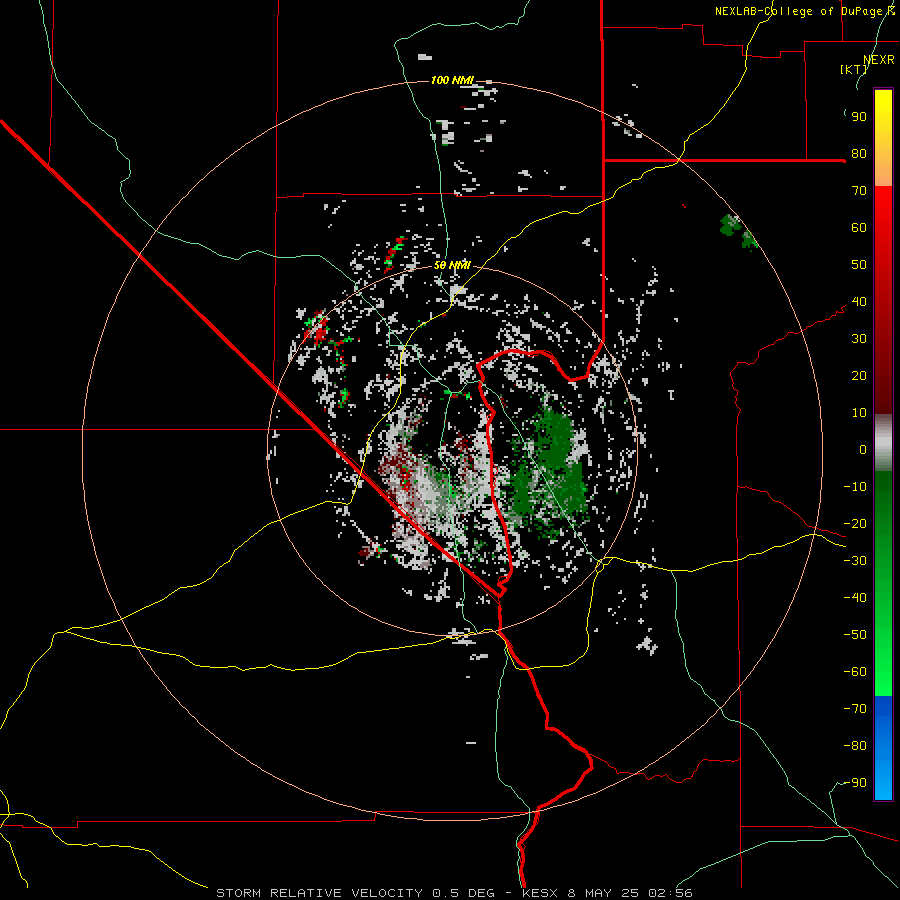Click the 50 NMI range ring label

(452, 265)
